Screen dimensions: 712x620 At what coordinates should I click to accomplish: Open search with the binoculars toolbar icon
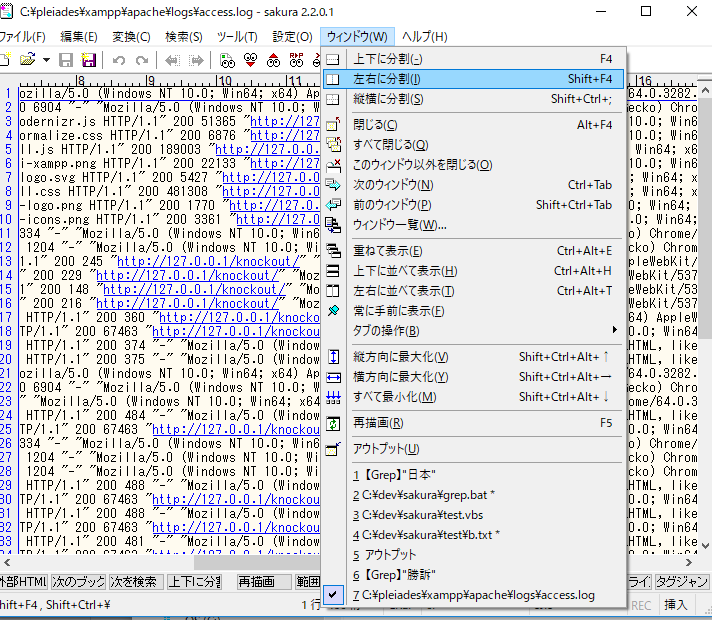click(227, 60)
